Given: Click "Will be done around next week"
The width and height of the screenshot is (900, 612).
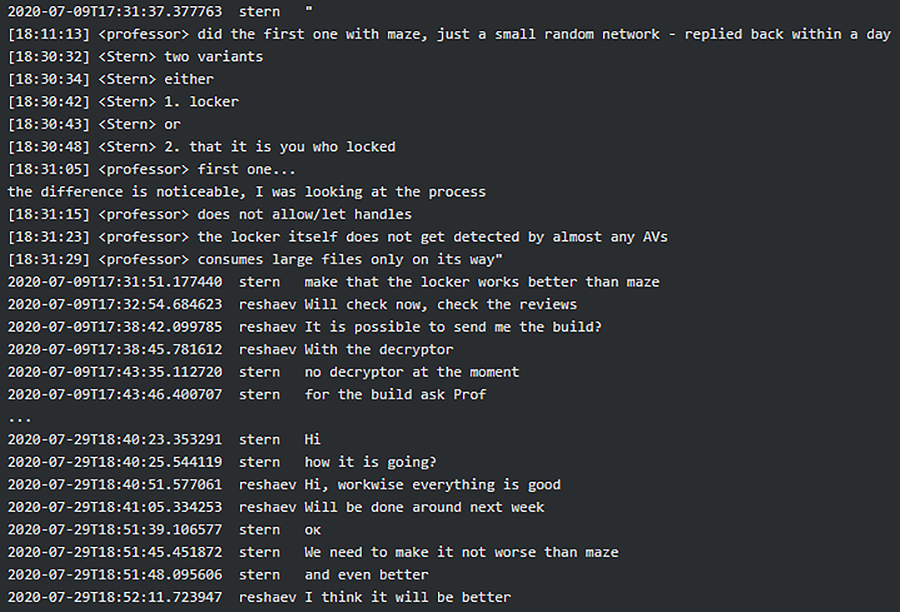Looking at the screenshot, I should [424, 507].
